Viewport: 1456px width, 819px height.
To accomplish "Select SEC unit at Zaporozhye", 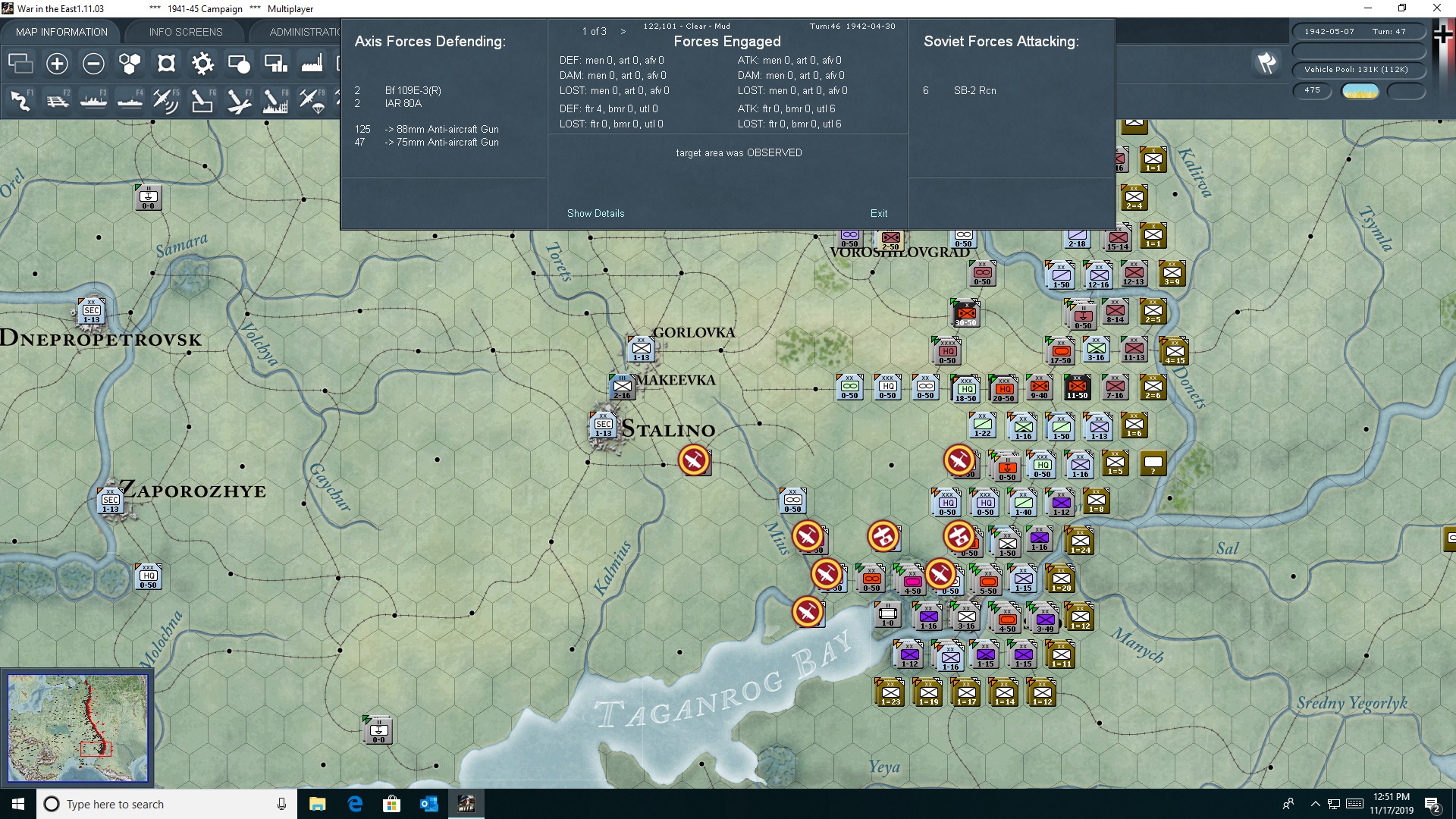I will click(x=111, y=500).
